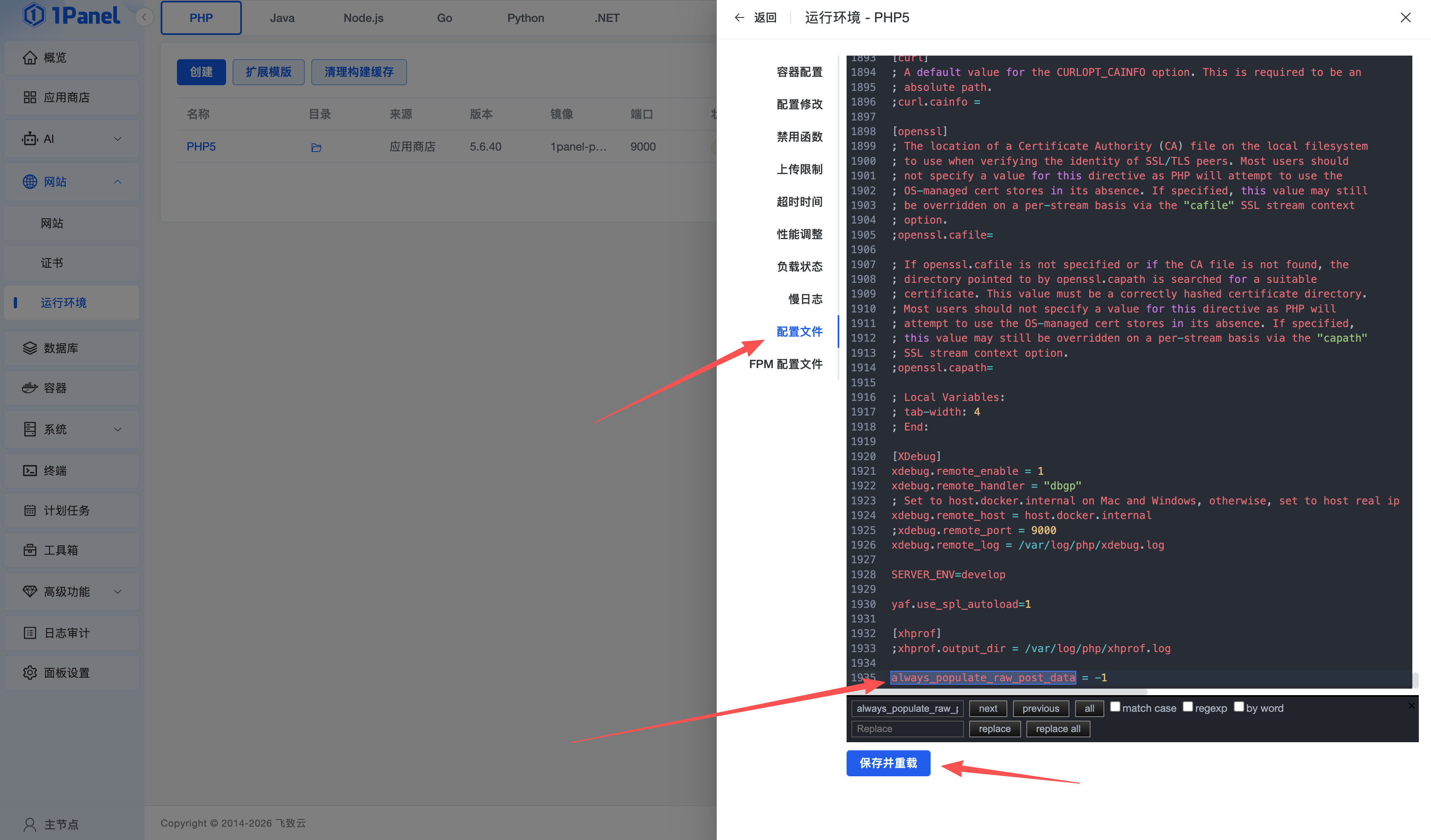Click into the Replace input field
The height and width of the screenshot is (840, 1431).
pos(907,729)
